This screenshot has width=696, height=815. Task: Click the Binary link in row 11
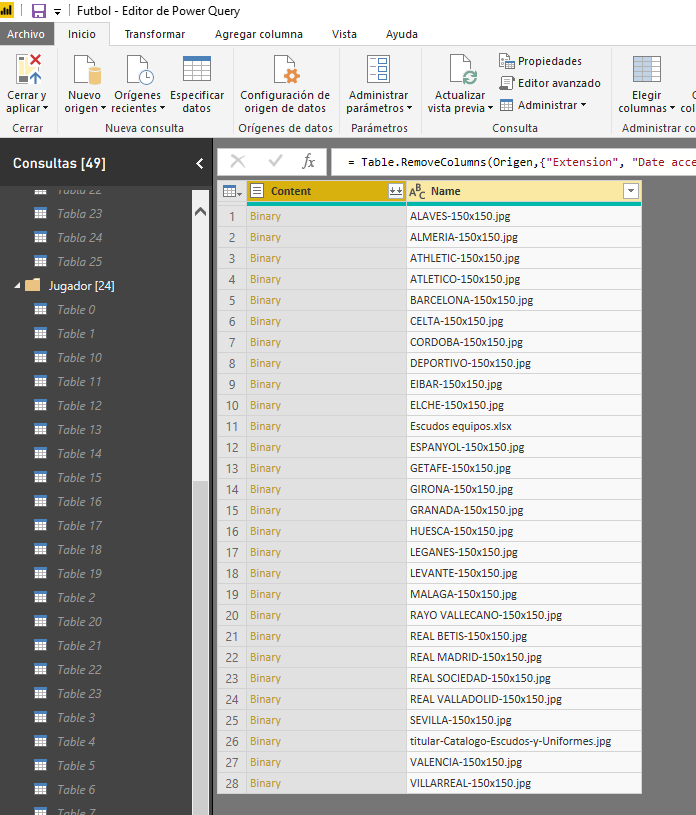(265, 426)
